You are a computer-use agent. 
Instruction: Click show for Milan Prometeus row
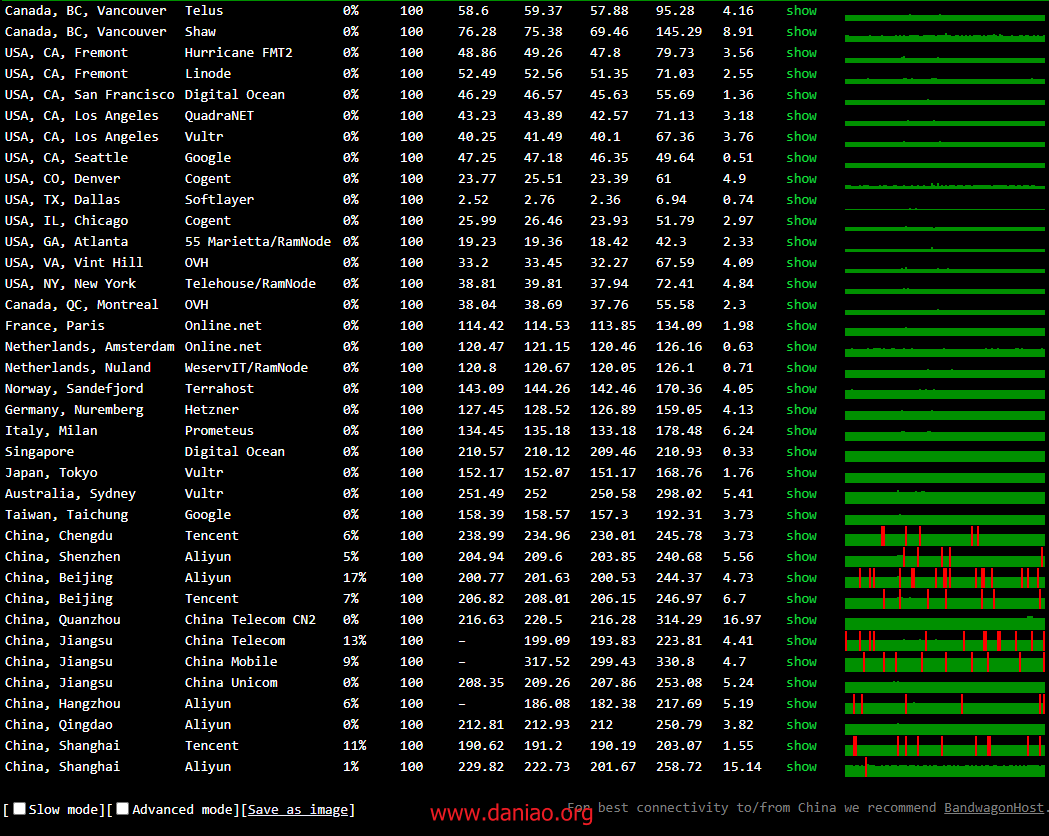tap(801, 430)
